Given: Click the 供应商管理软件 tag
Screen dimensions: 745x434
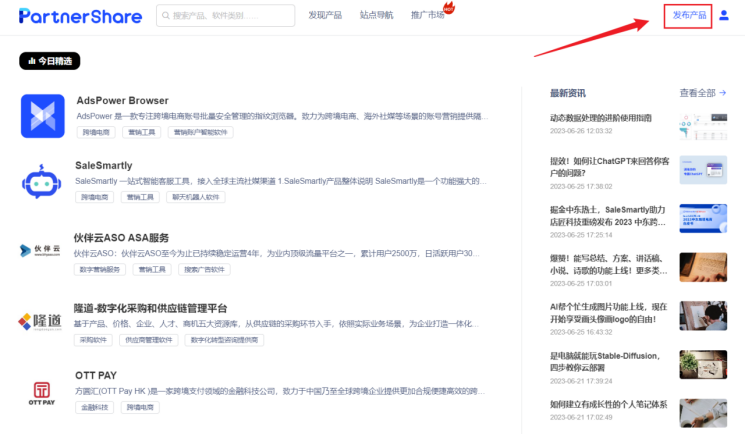Looking at the screenshot, I should point(149,340).
